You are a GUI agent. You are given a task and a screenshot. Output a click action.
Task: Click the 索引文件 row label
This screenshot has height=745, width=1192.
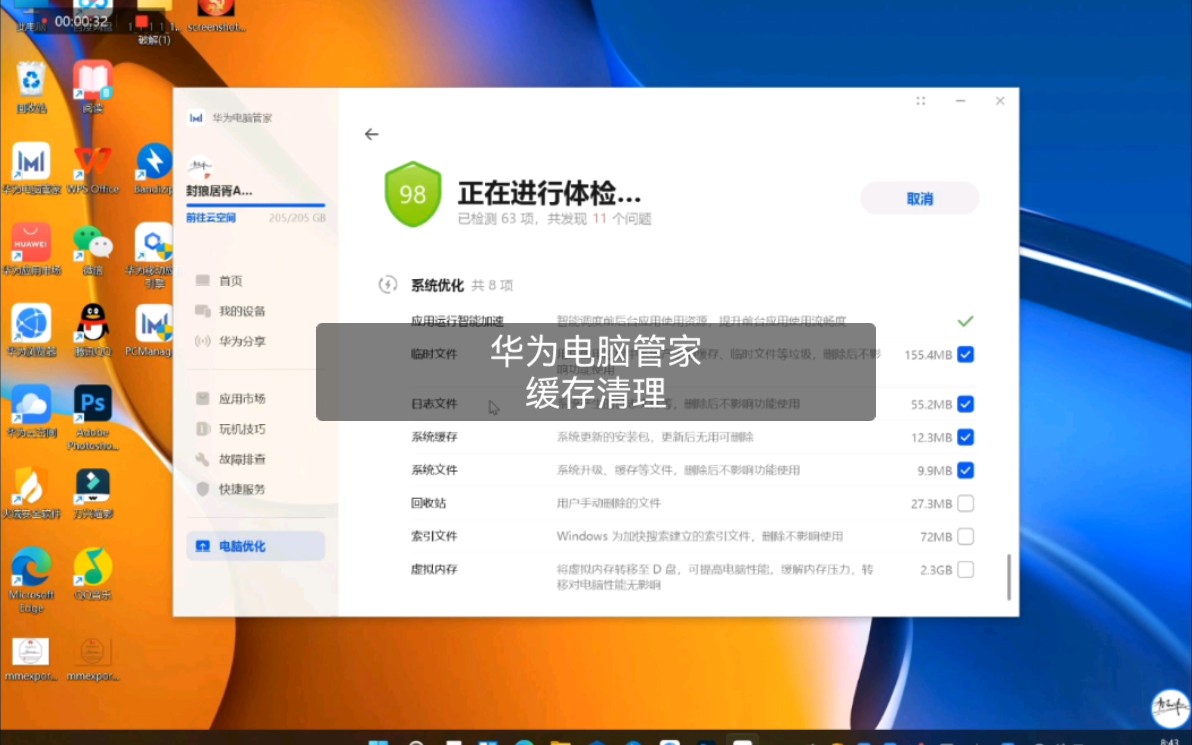tap(434, 537)
